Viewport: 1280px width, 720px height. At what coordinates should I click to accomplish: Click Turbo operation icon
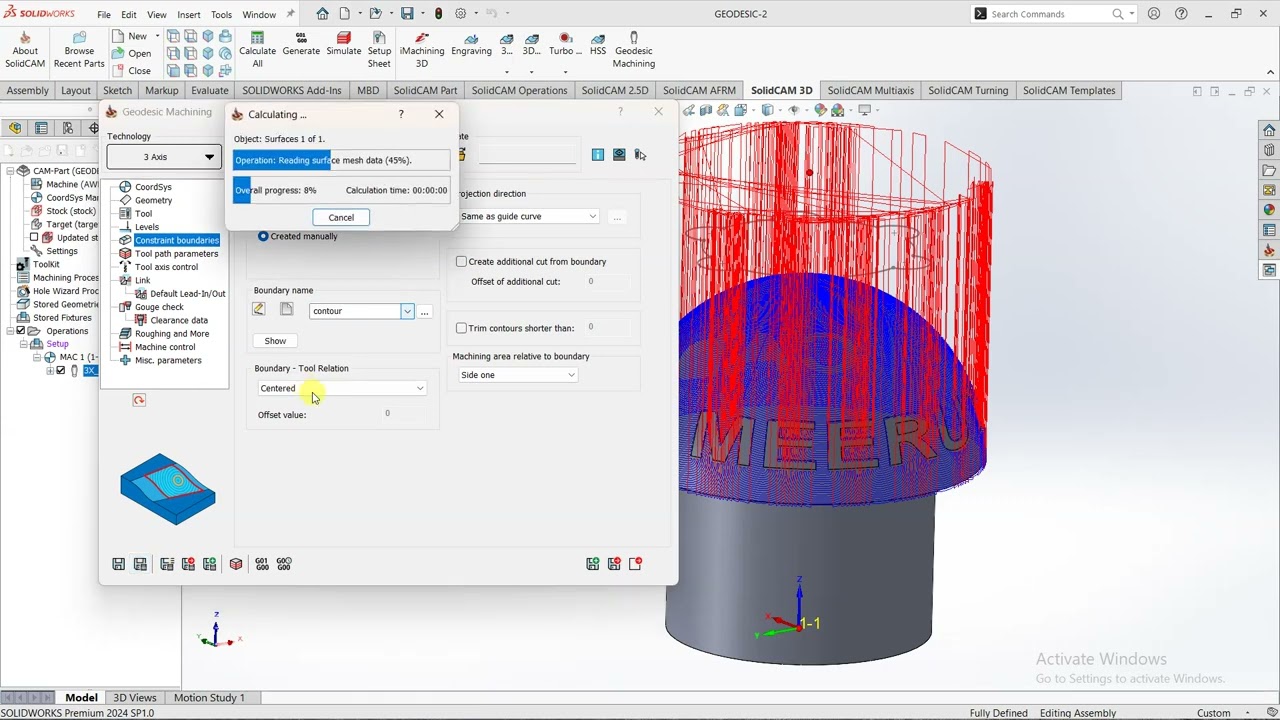point(565,38)
